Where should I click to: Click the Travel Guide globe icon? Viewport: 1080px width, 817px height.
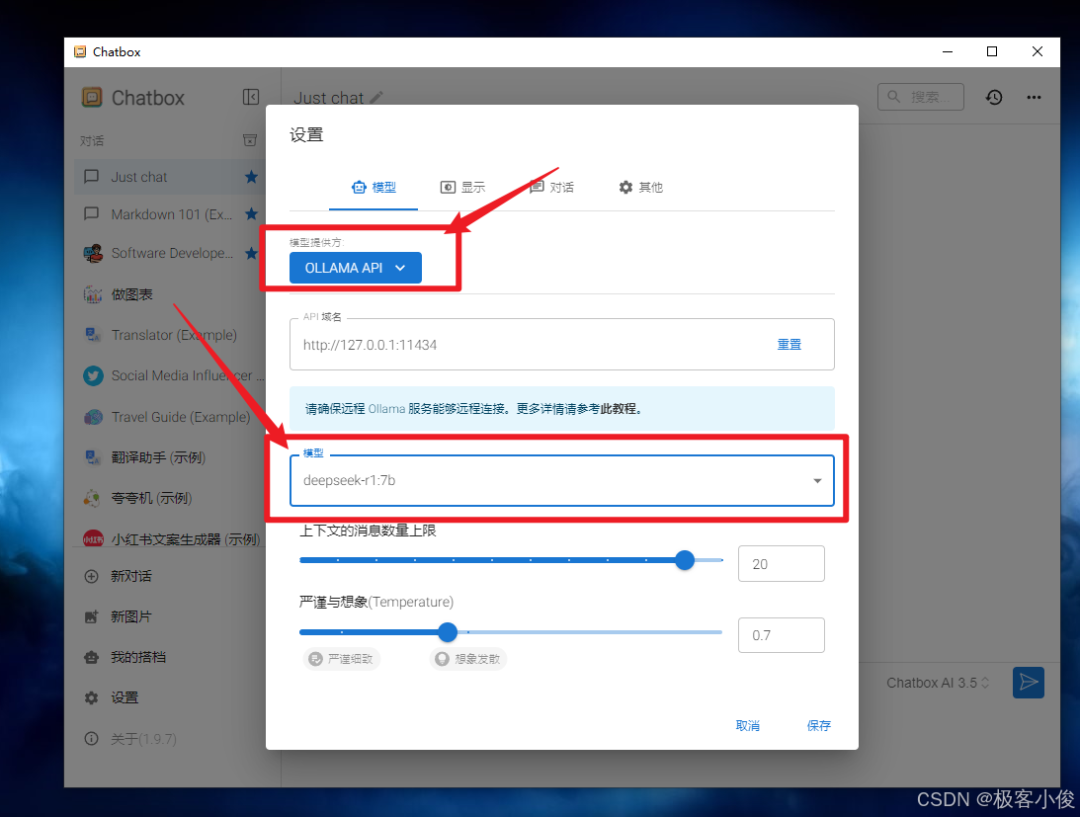(93, 417)
